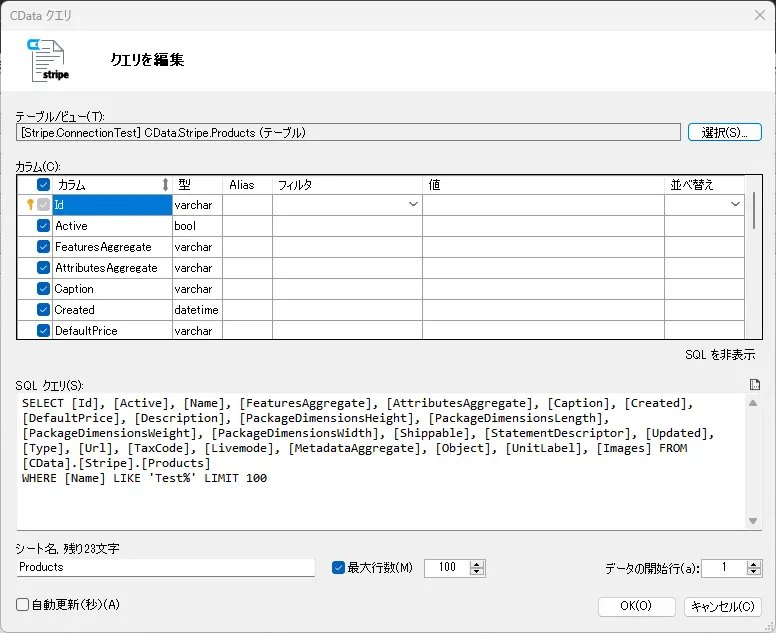The image size is (776, 633).
Task: Toggle the select-all columns header checkbox
Action: coord(44,185)
